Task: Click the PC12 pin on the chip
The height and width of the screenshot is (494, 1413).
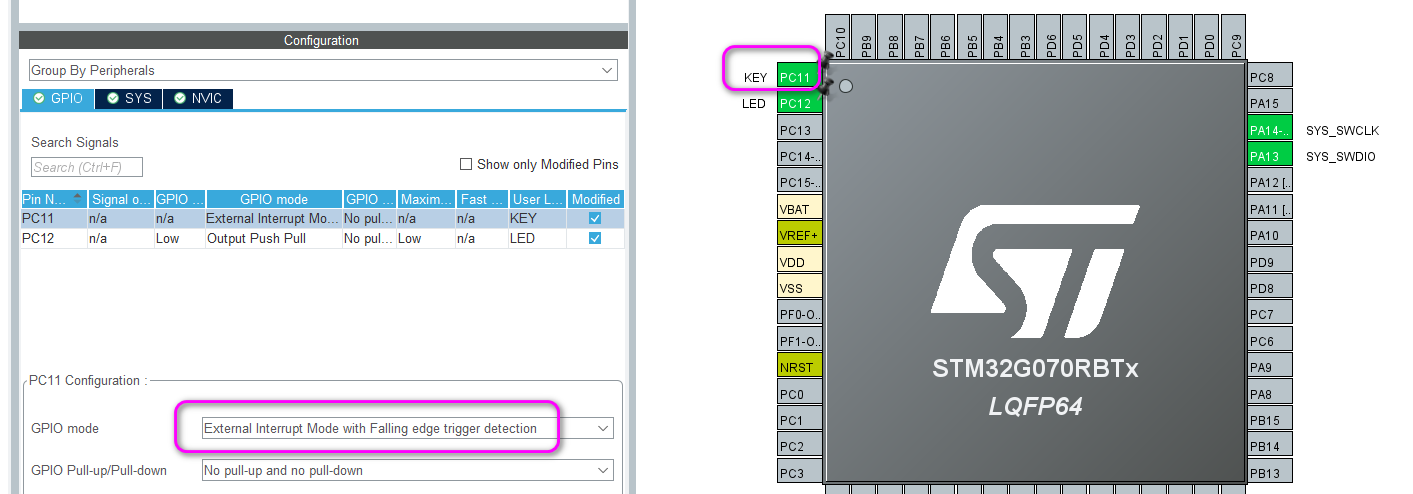Action: coord(799,103)
